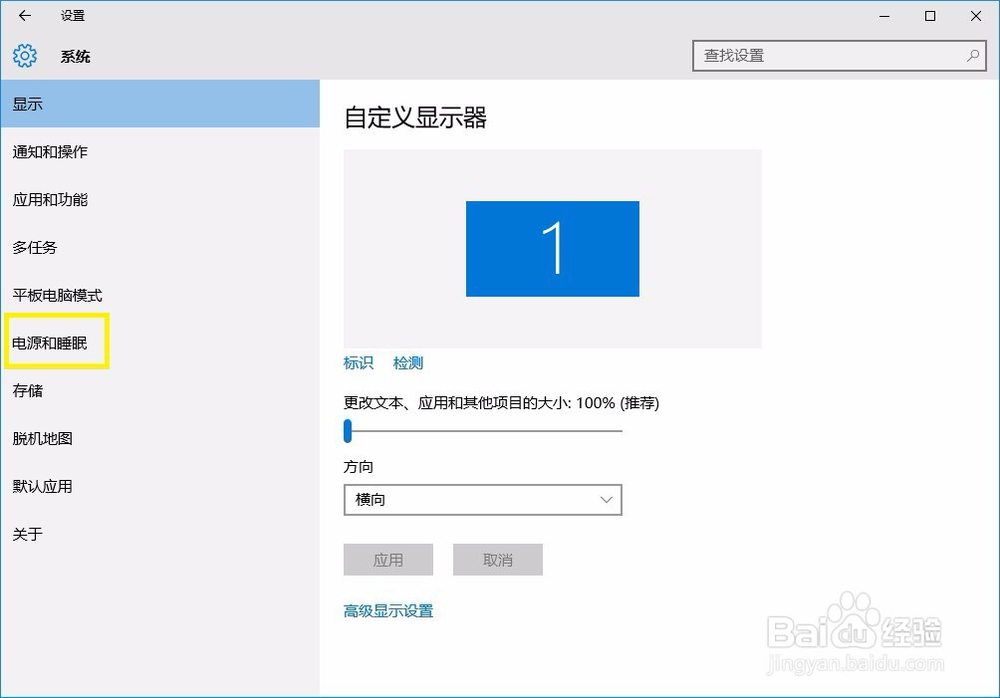Select display 1 in the monitor preview
The image size is (1000, 698).
tap(553, 248)
